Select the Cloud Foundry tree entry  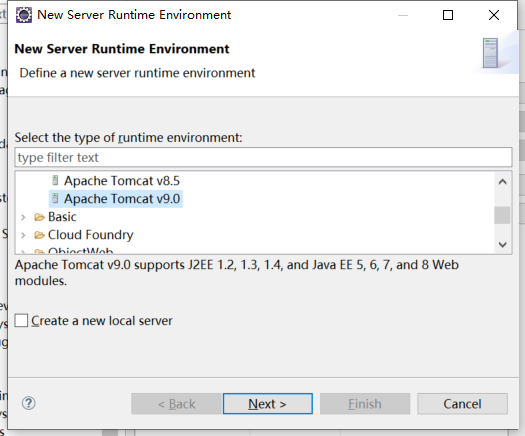click(90, 235)
